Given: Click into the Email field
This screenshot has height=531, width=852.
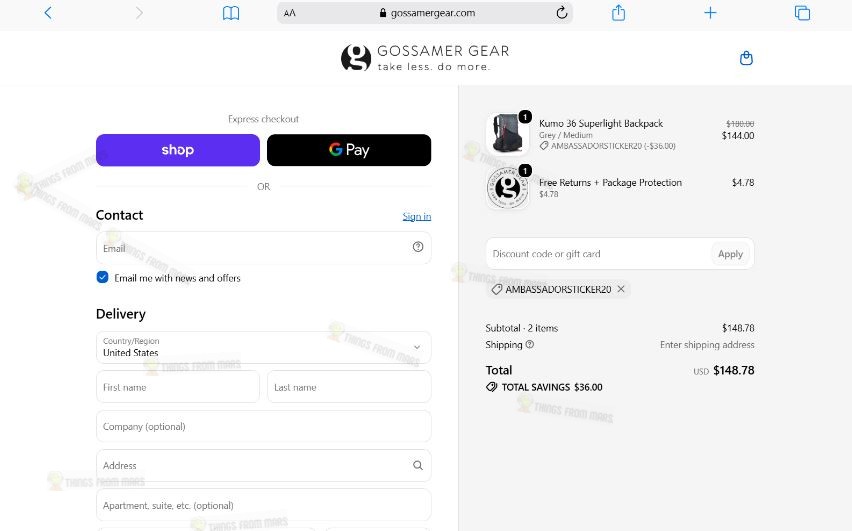Looking at the screenshot, I should tap(264, 248).
